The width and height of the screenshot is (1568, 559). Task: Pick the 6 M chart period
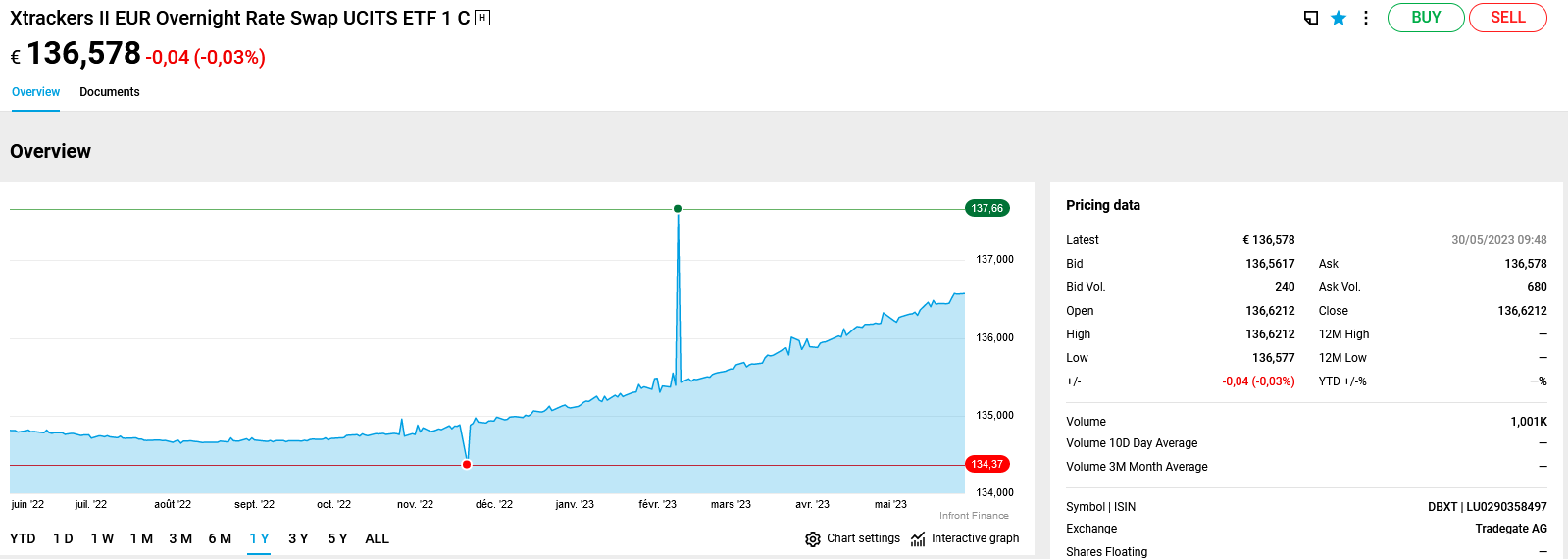(x=220, y=538)
